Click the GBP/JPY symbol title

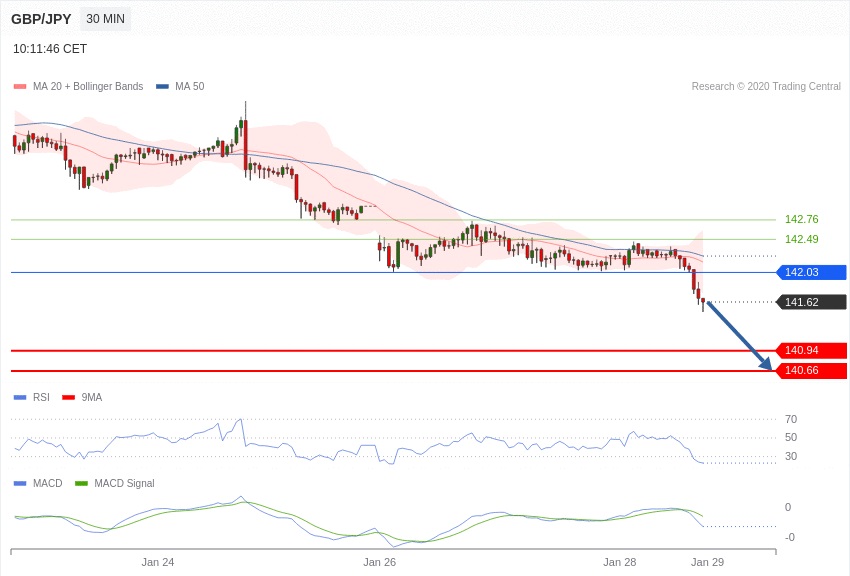(41, 19)
